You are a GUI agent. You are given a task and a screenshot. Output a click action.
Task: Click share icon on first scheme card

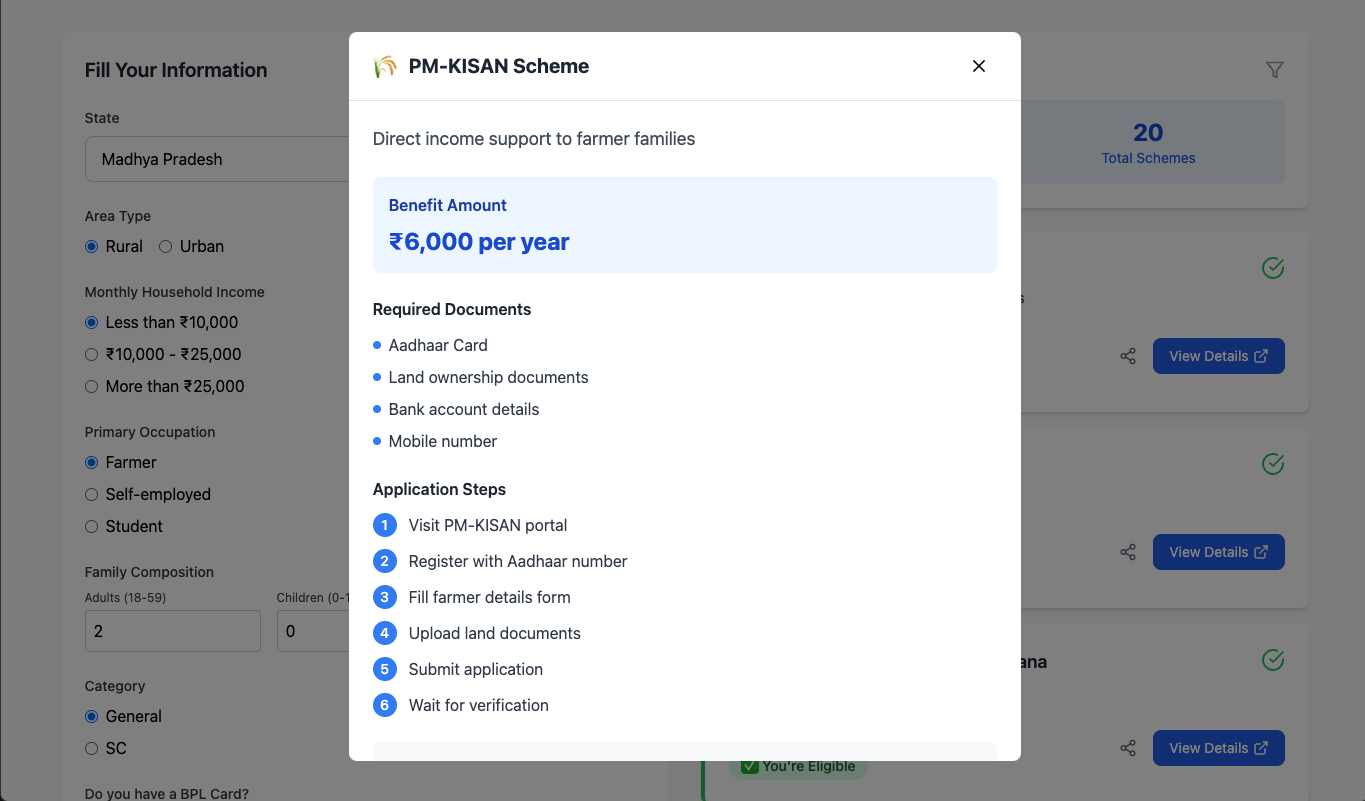1128,356
